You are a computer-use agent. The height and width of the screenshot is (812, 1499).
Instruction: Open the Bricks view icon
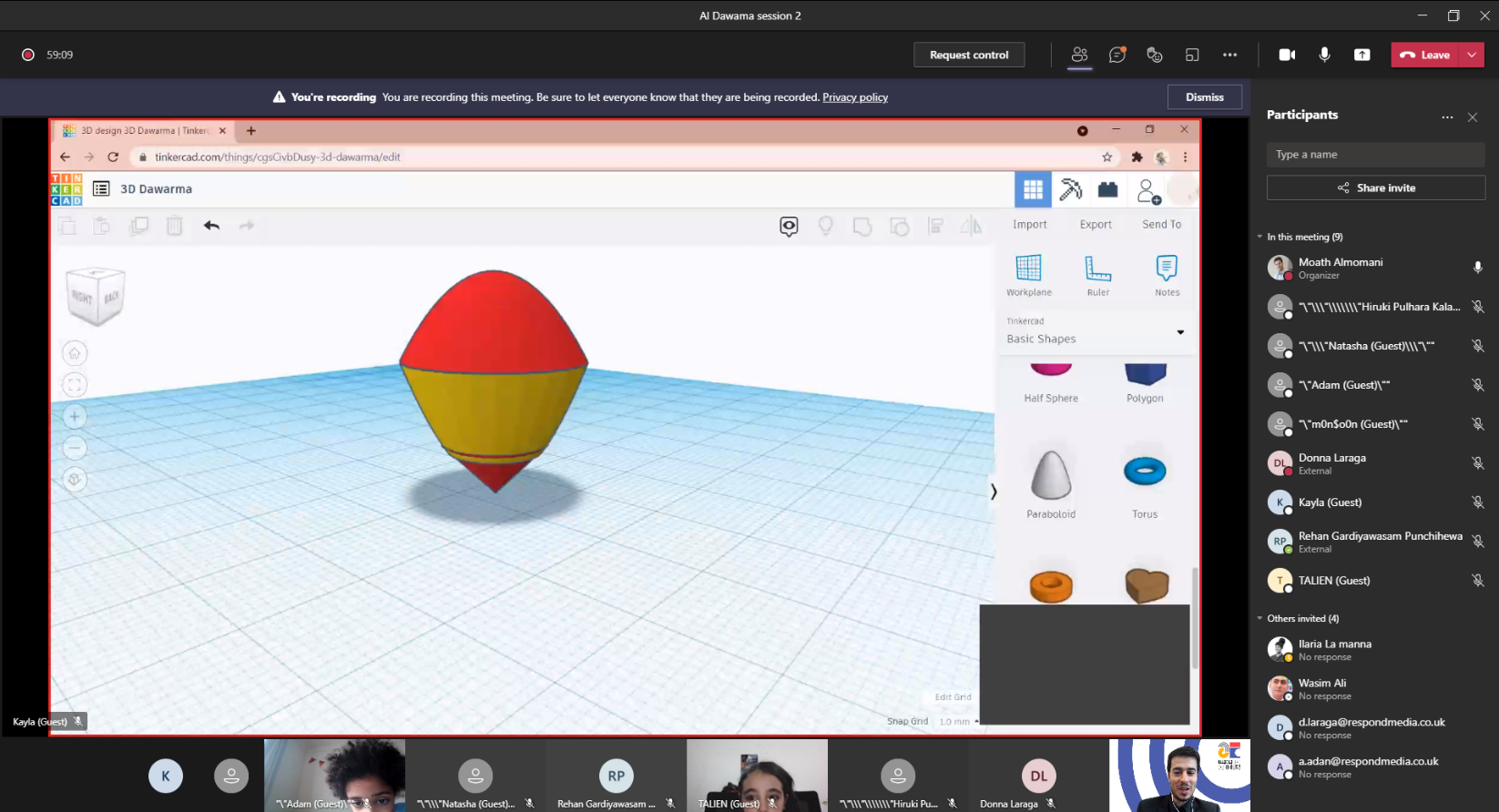(x=1107, y=189)
